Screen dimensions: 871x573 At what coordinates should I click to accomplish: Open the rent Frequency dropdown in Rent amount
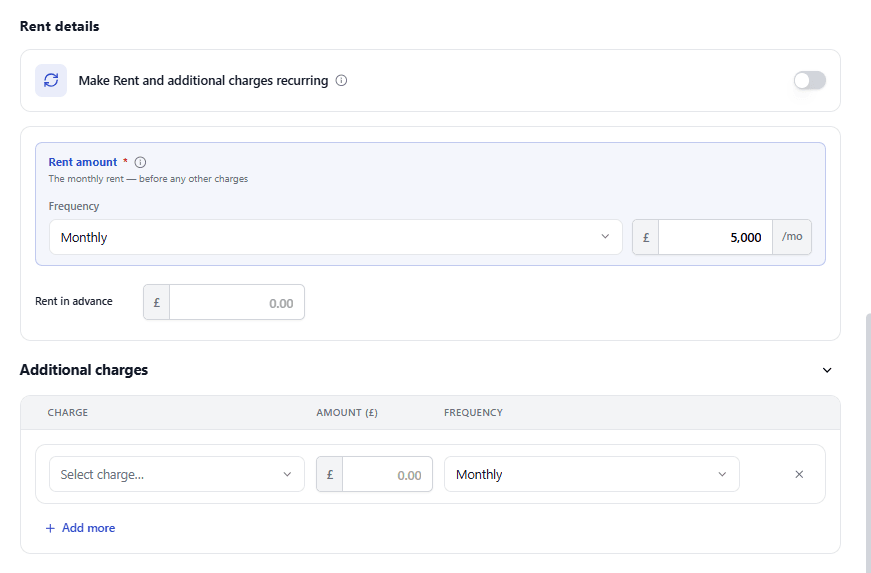click(336, 237)
